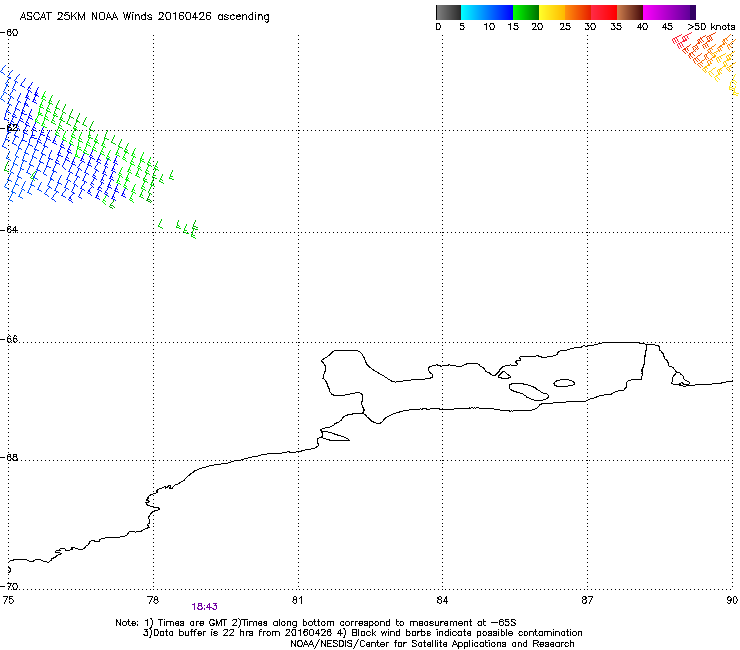Image resolution: width=740 pixels, height=650 pixels.
Task: Click the -68 latitude axis label
Action: pos(9,457)
